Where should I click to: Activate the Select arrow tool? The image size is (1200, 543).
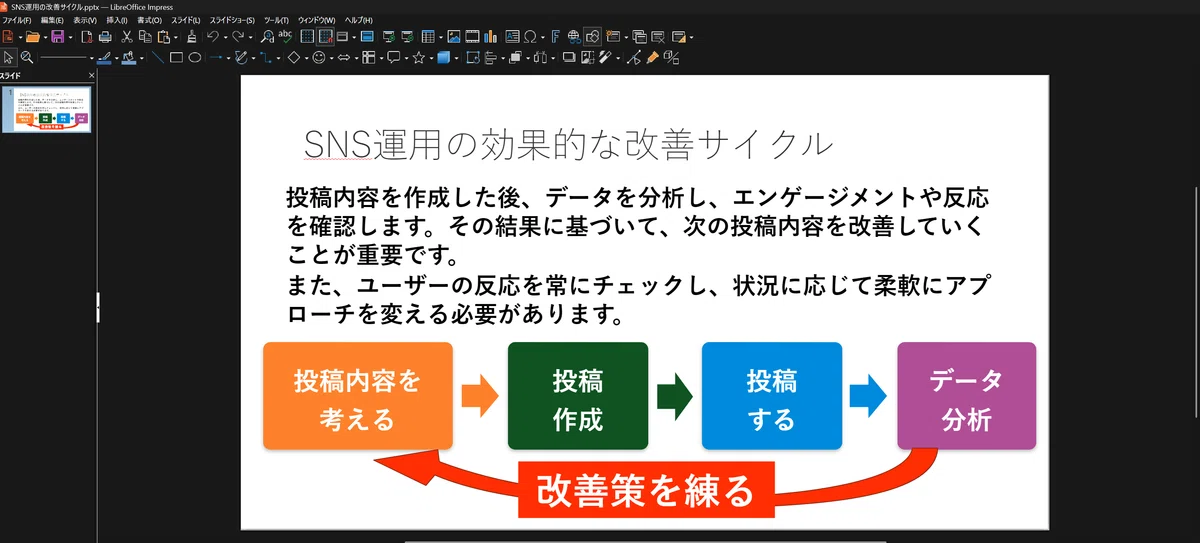point(8,57)
